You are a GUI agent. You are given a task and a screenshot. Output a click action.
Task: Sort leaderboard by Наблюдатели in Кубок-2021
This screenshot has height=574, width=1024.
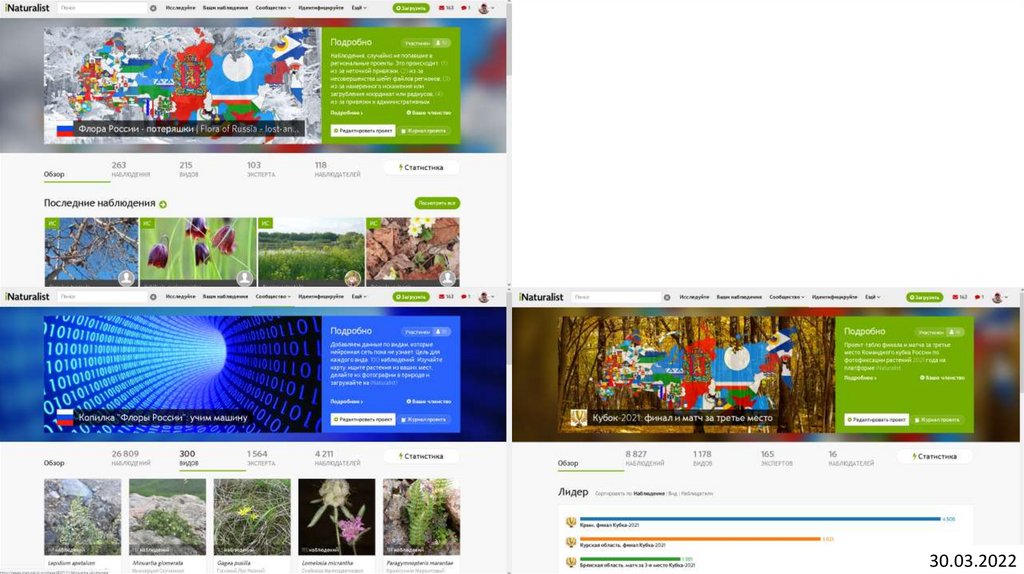pyautogui.click(x=697, y=494)
